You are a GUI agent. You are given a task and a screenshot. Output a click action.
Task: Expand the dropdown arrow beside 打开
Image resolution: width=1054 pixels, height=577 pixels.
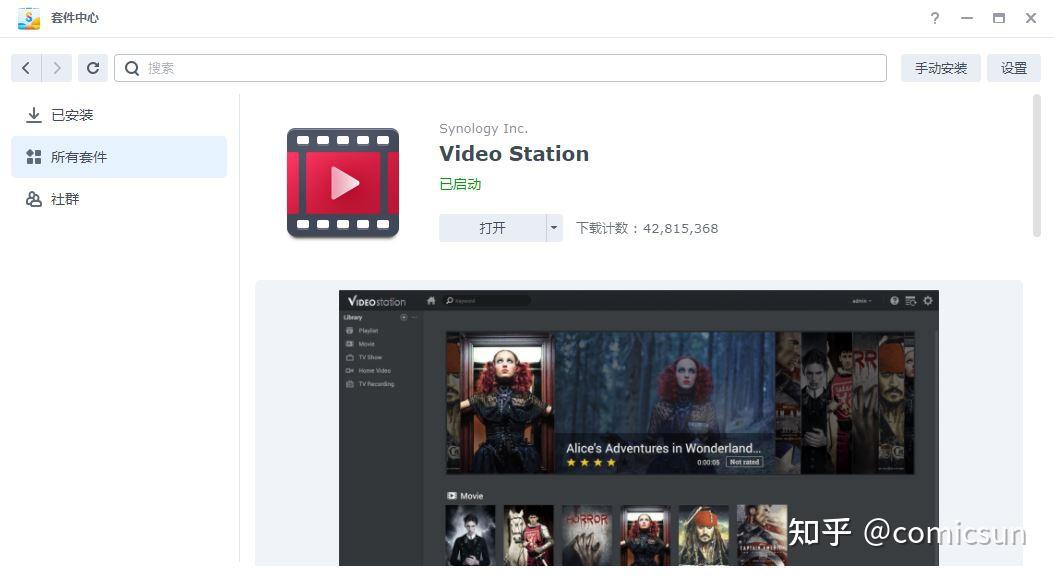[554, 228]
